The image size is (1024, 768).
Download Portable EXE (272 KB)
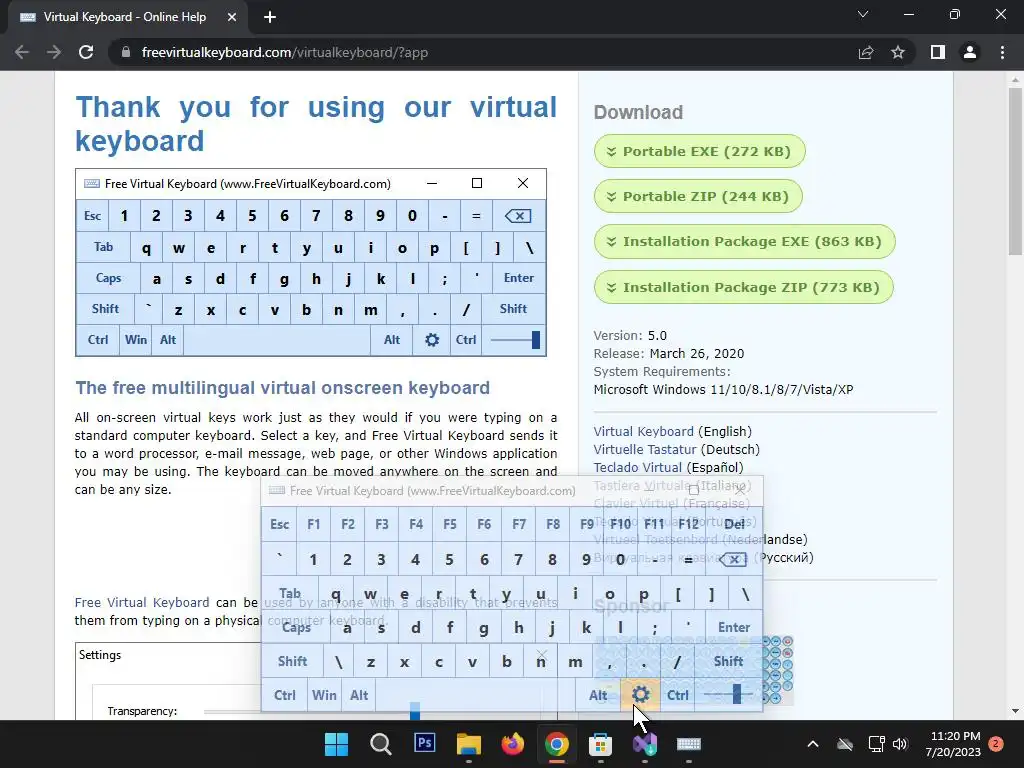(699, 152)
